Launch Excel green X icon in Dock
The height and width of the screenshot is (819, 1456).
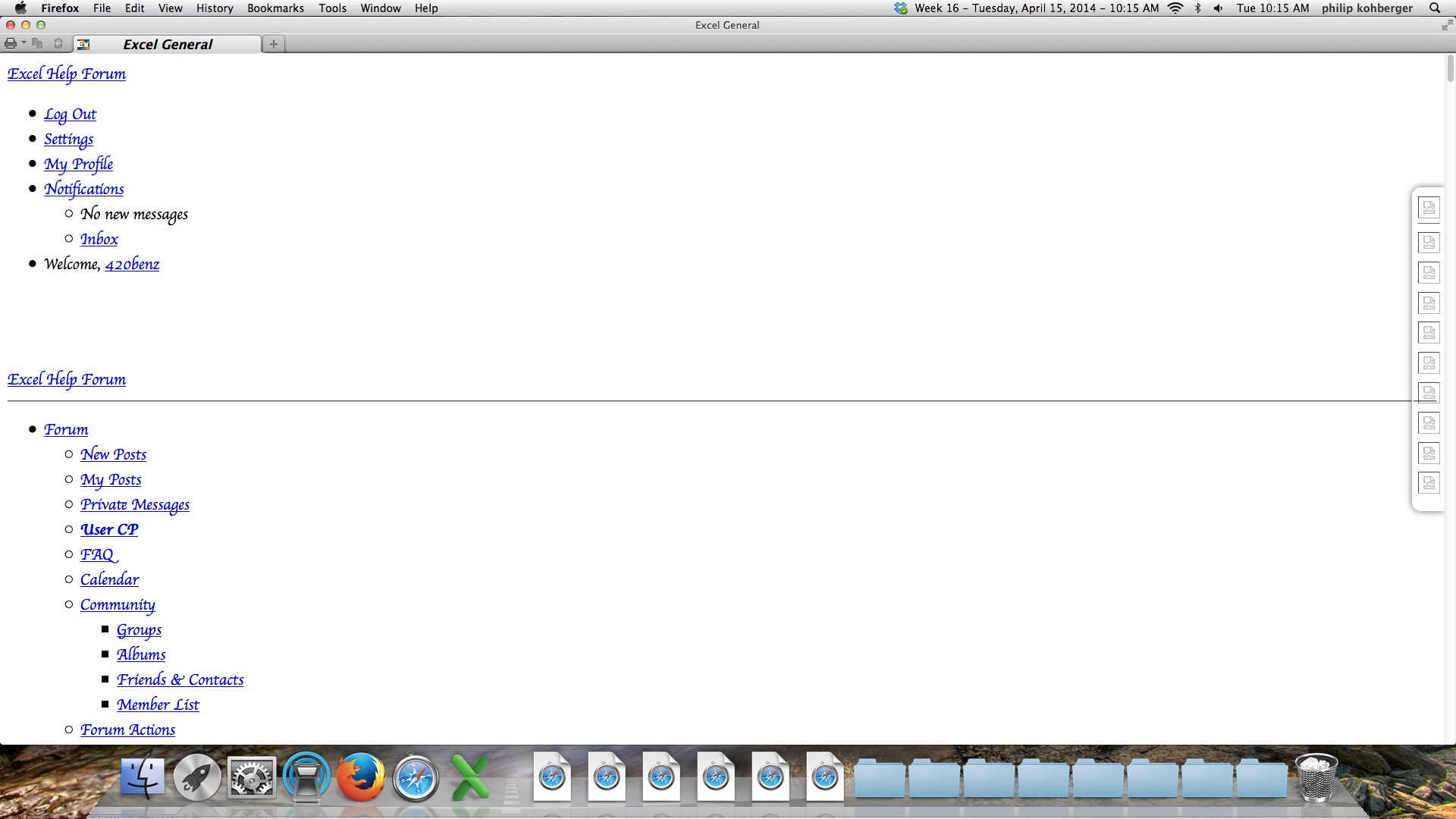pos(470,777)
